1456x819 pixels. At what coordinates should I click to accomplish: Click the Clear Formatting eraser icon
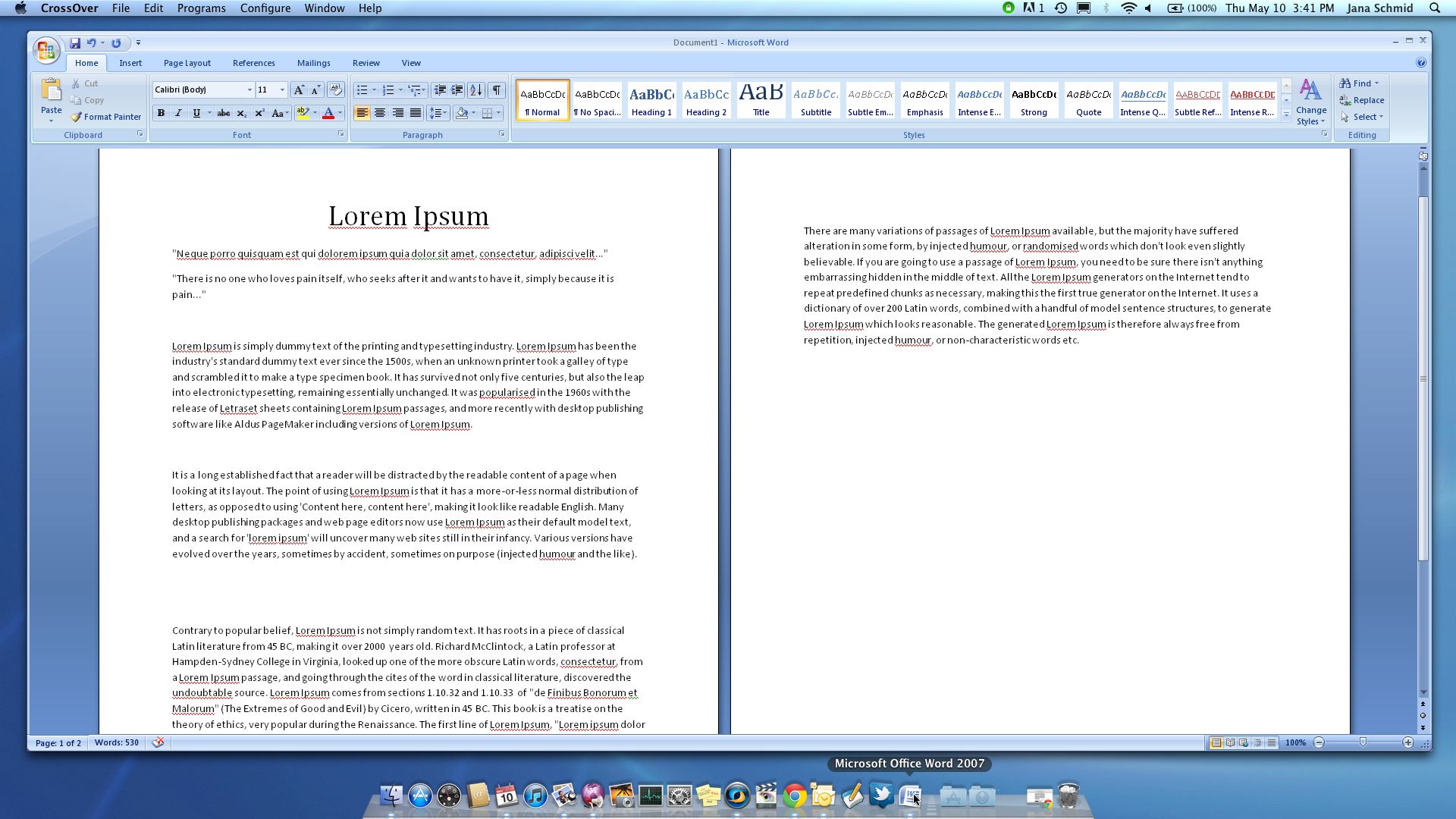point(336,89)
